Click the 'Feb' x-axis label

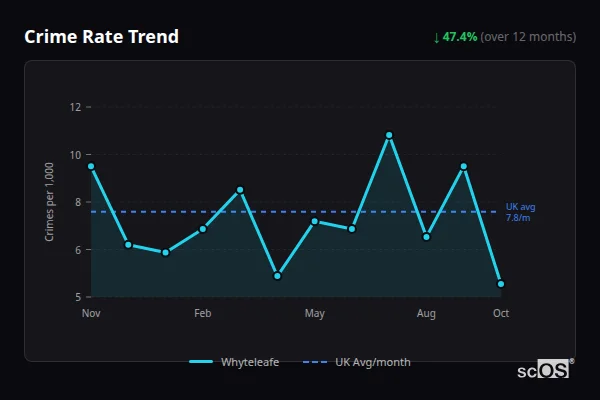(203, 313)
